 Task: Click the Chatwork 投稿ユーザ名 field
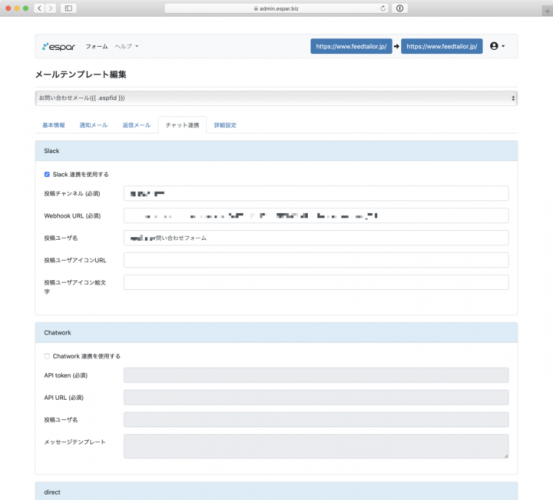[x=316, y=420]
